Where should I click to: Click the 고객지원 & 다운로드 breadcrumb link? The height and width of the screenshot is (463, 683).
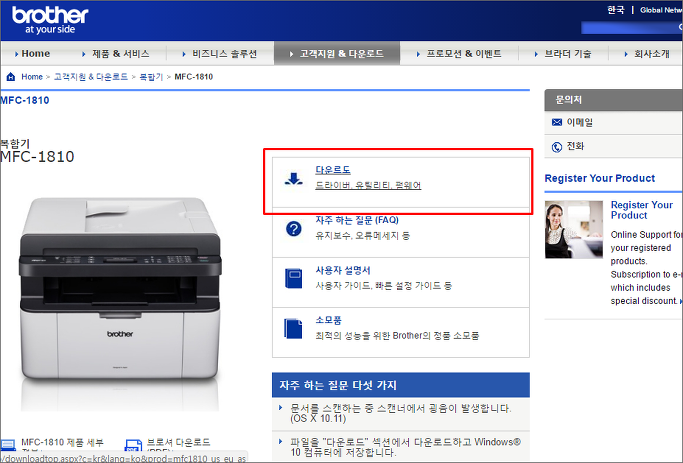(x=91, y=77)
